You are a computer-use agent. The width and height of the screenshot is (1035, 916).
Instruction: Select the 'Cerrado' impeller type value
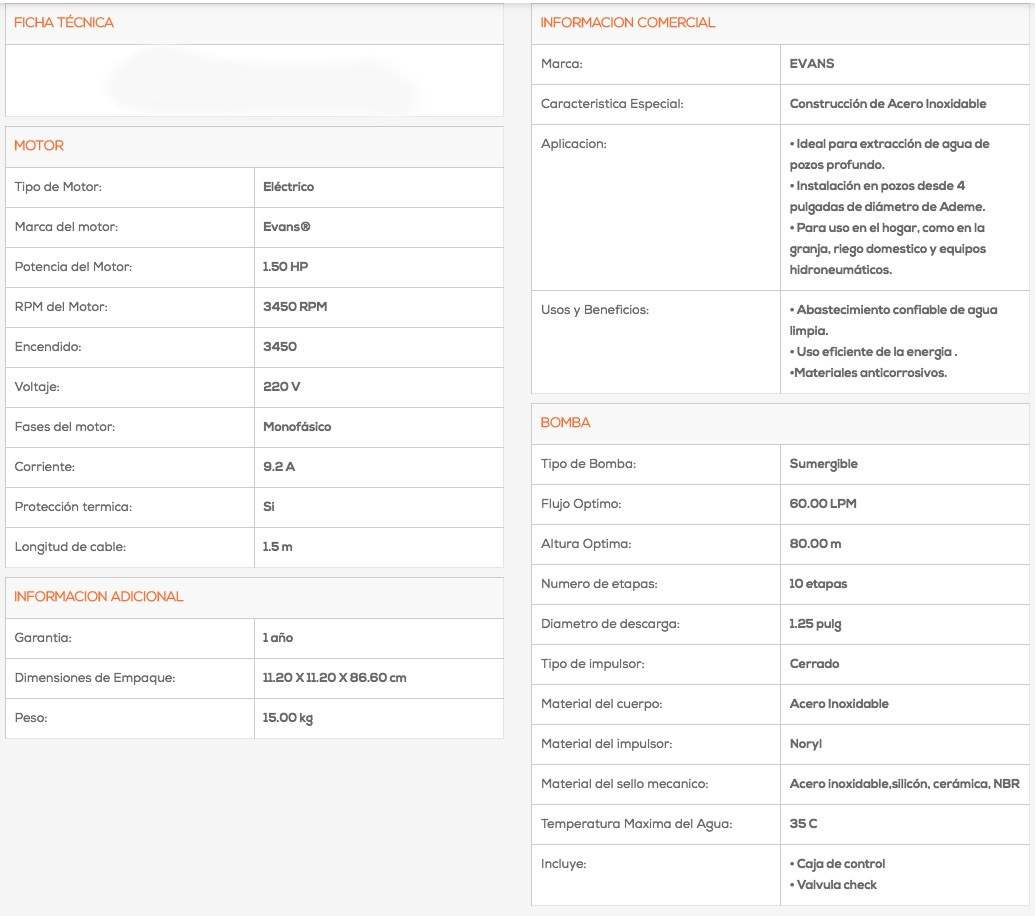tap(814, 664)
